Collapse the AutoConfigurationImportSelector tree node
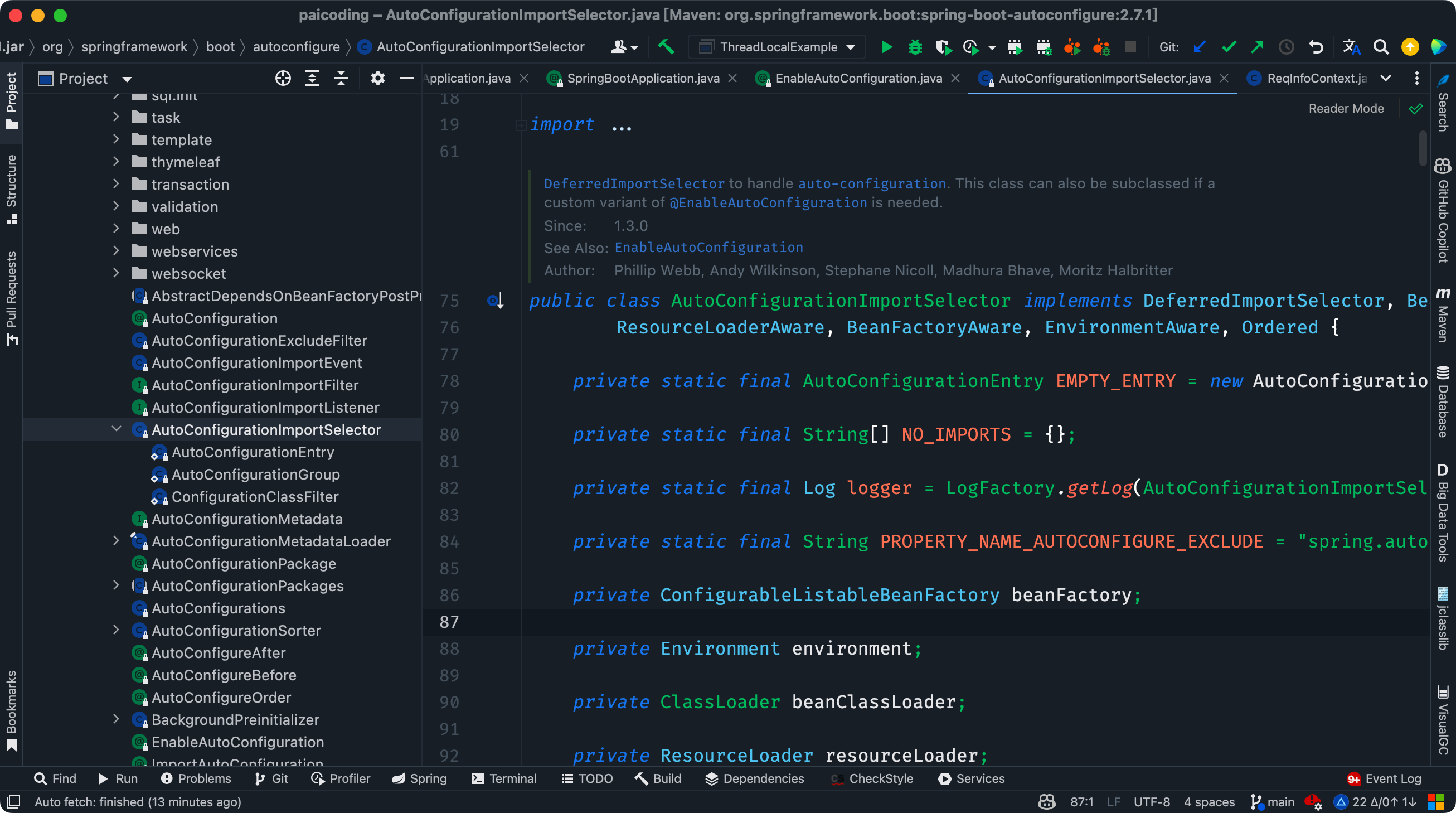 (117, 429)
